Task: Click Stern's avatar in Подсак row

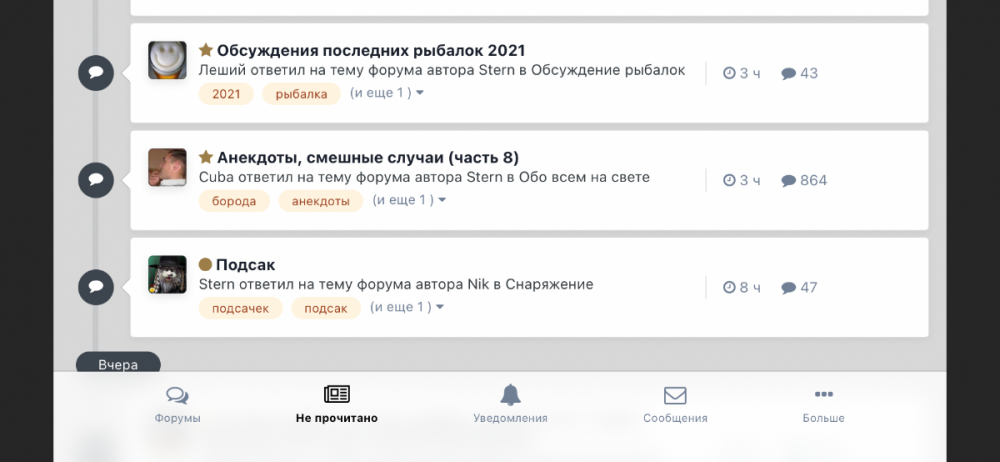Action: point(167,274)
